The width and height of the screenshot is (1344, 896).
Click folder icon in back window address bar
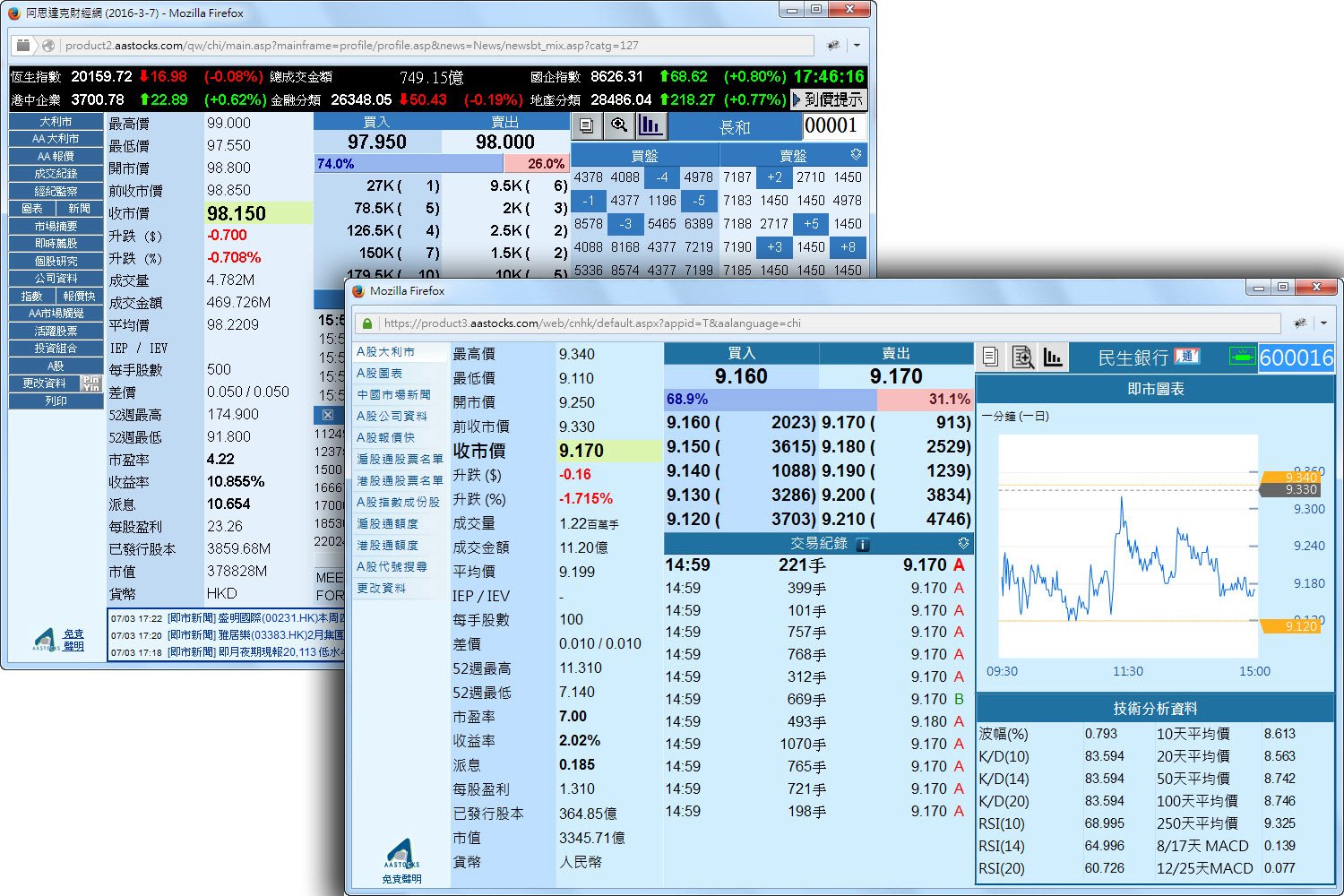pyautogui.click(x=24, y=45)
